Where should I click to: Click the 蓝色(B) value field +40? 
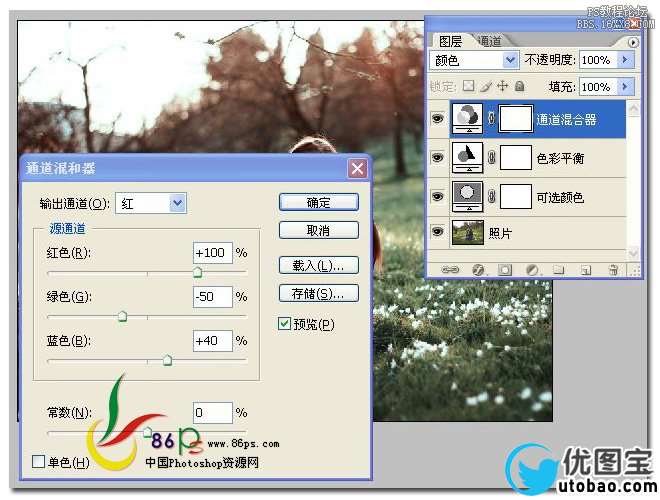click(x=213, y=340)
